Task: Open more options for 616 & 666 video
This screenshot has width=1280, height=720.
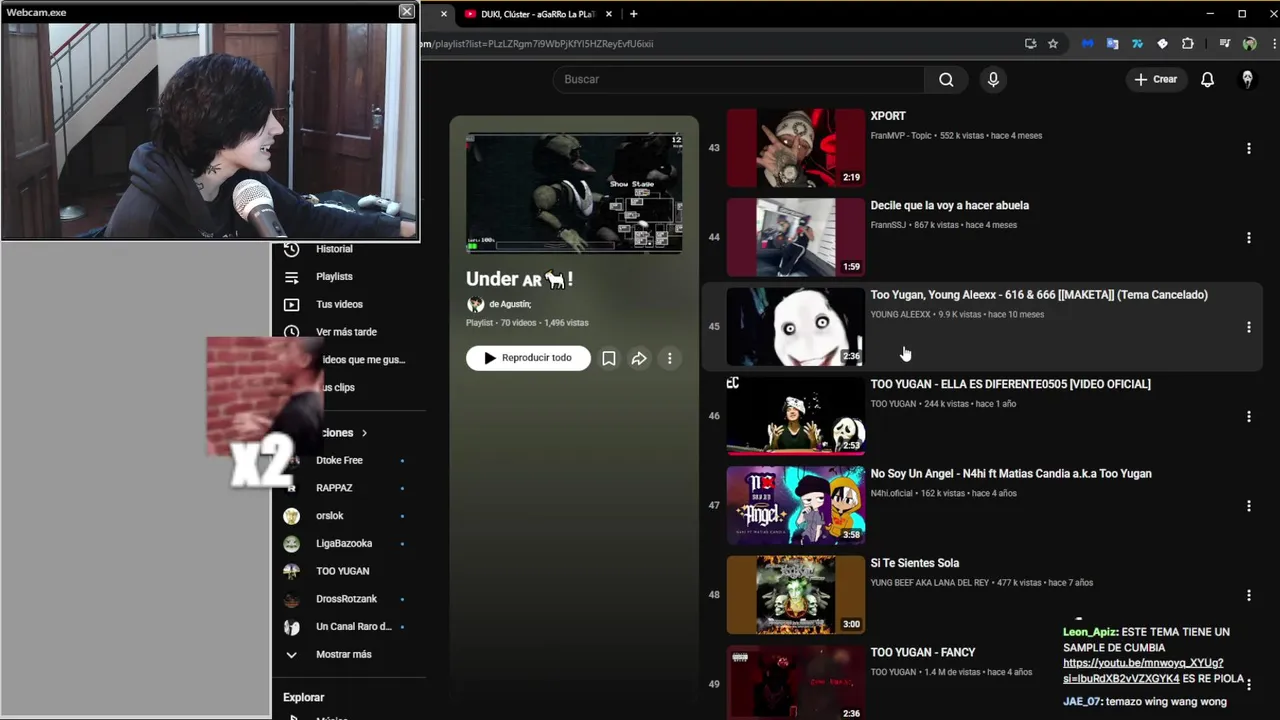Action: point(1248,327)
